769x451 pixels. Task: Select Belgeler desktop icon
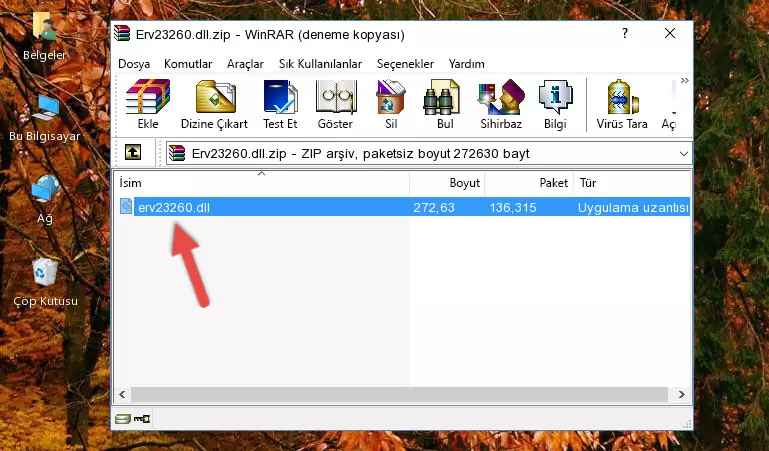tap(44, 37)
